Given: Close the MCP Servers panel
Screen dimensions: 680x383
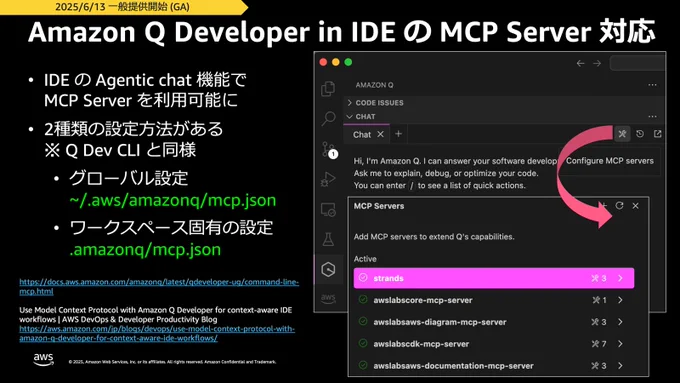Looking at the screenshot, I should (635, 206).
